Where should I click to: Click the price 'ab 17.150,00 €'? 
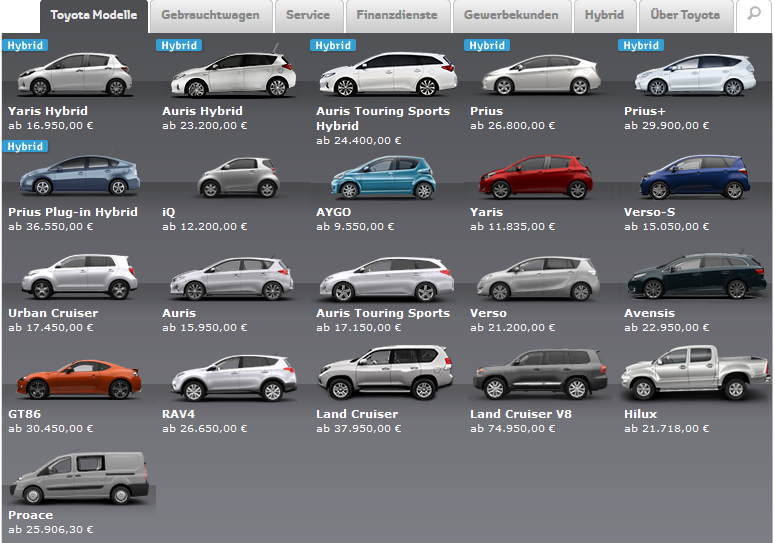359,328
